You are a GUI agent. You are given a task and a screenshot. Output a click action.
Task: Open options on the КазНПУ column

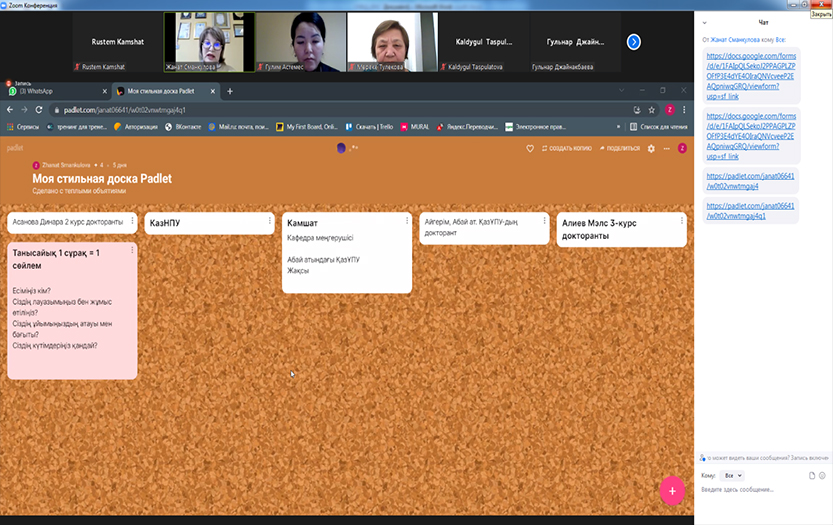(x=268, y=221)
